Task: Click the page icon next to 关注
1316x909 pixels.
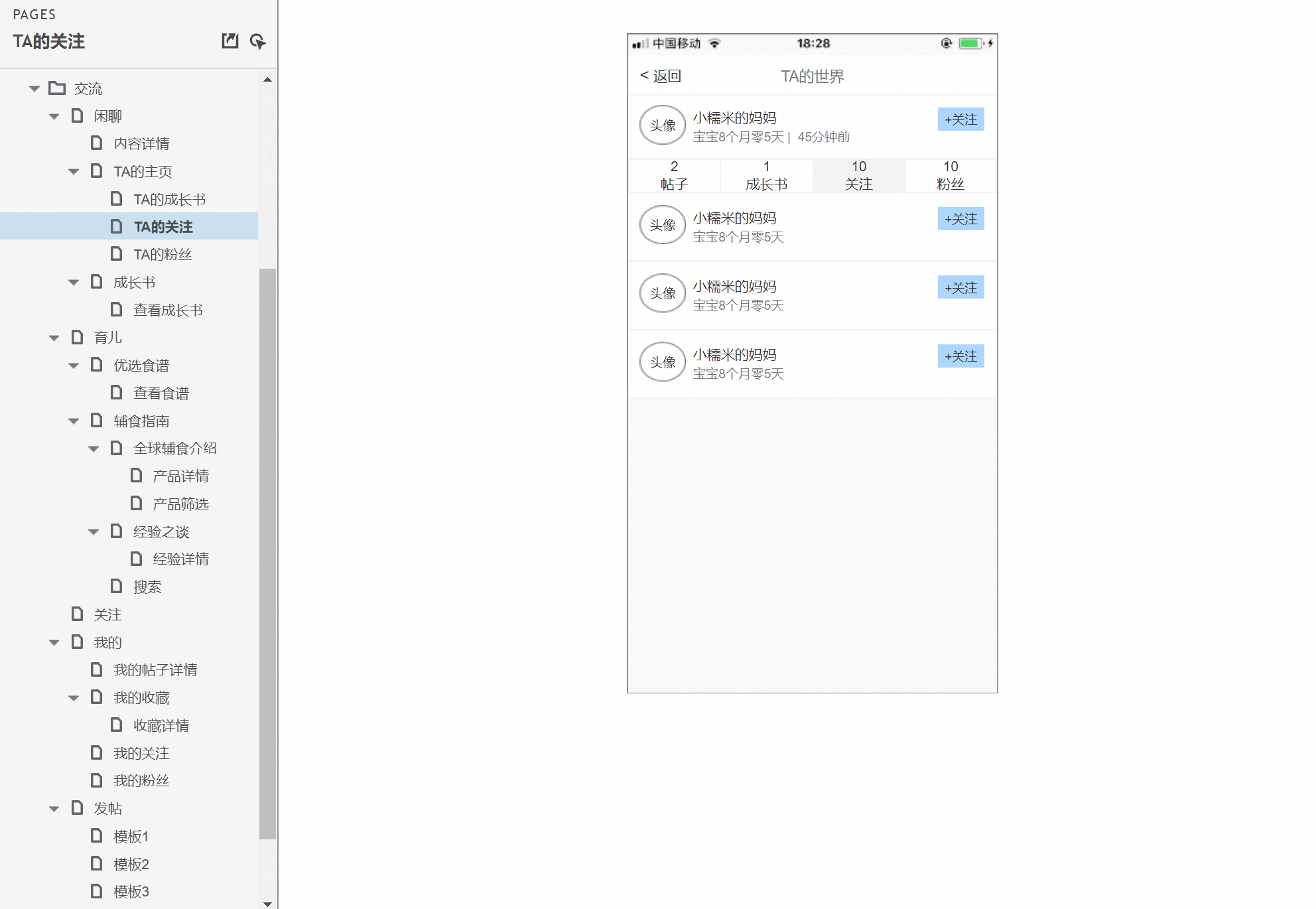Action: [78, 614]
